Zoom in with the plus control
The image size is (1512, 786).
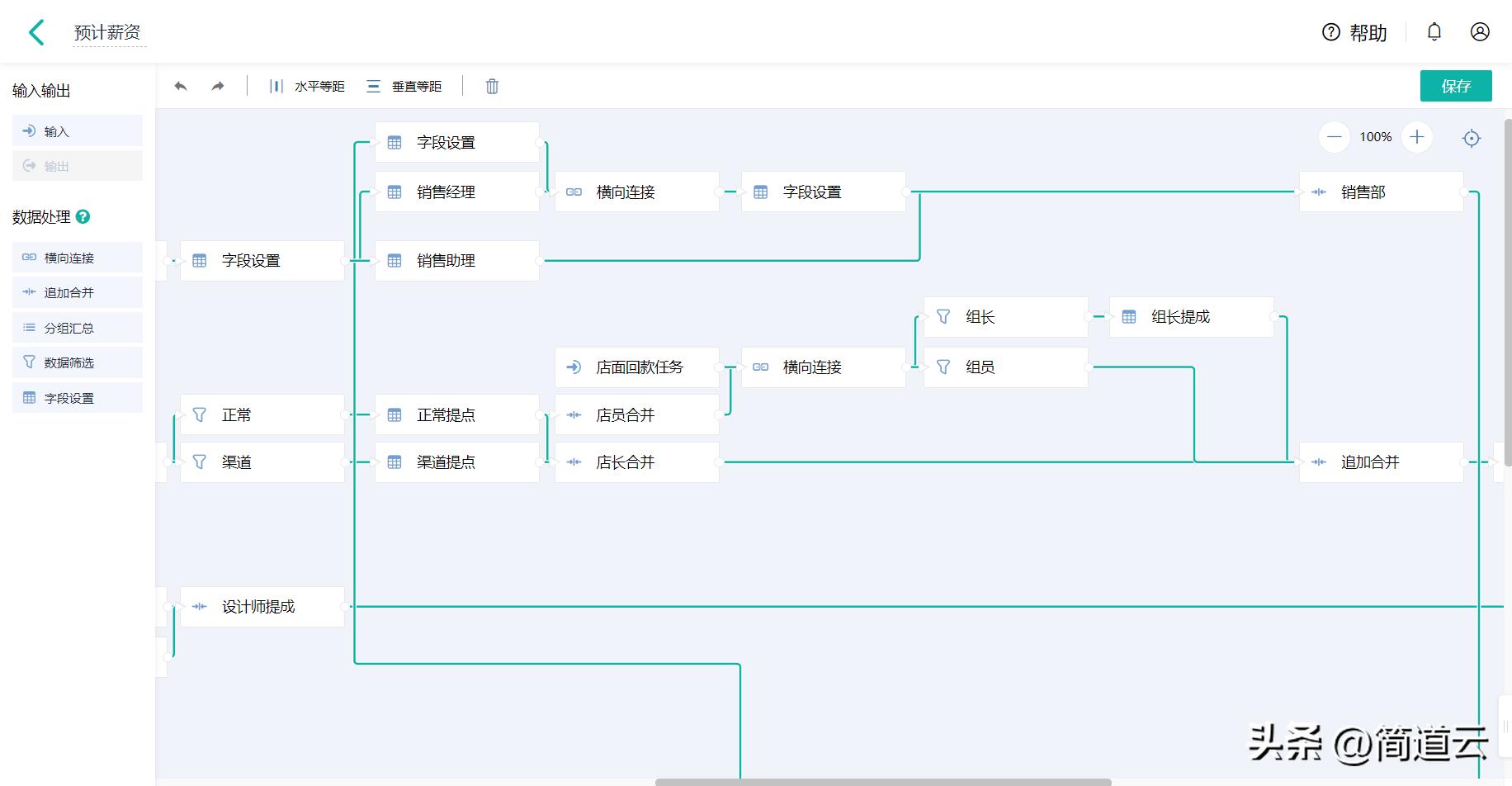pos(1416,137)
